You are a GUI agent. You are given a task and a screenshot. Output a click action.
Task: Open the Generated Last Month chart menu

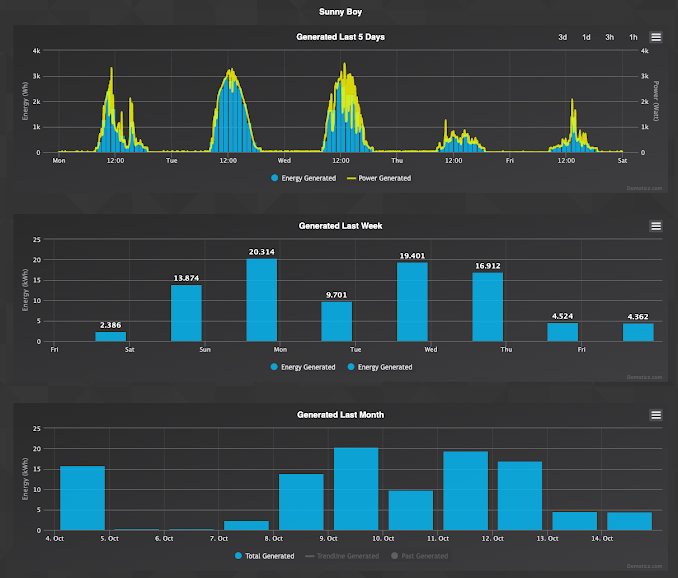click(x=656, y=415)
